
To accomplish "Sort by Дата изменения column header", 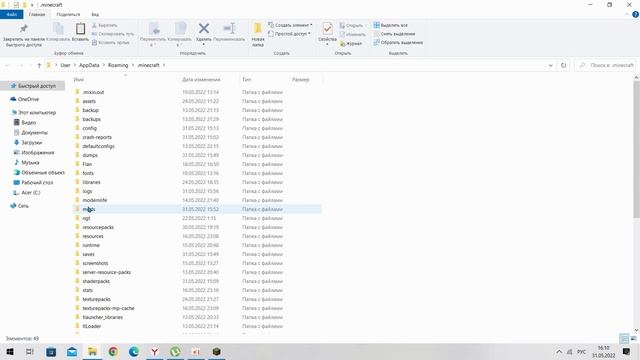I will tap(201, 80).
